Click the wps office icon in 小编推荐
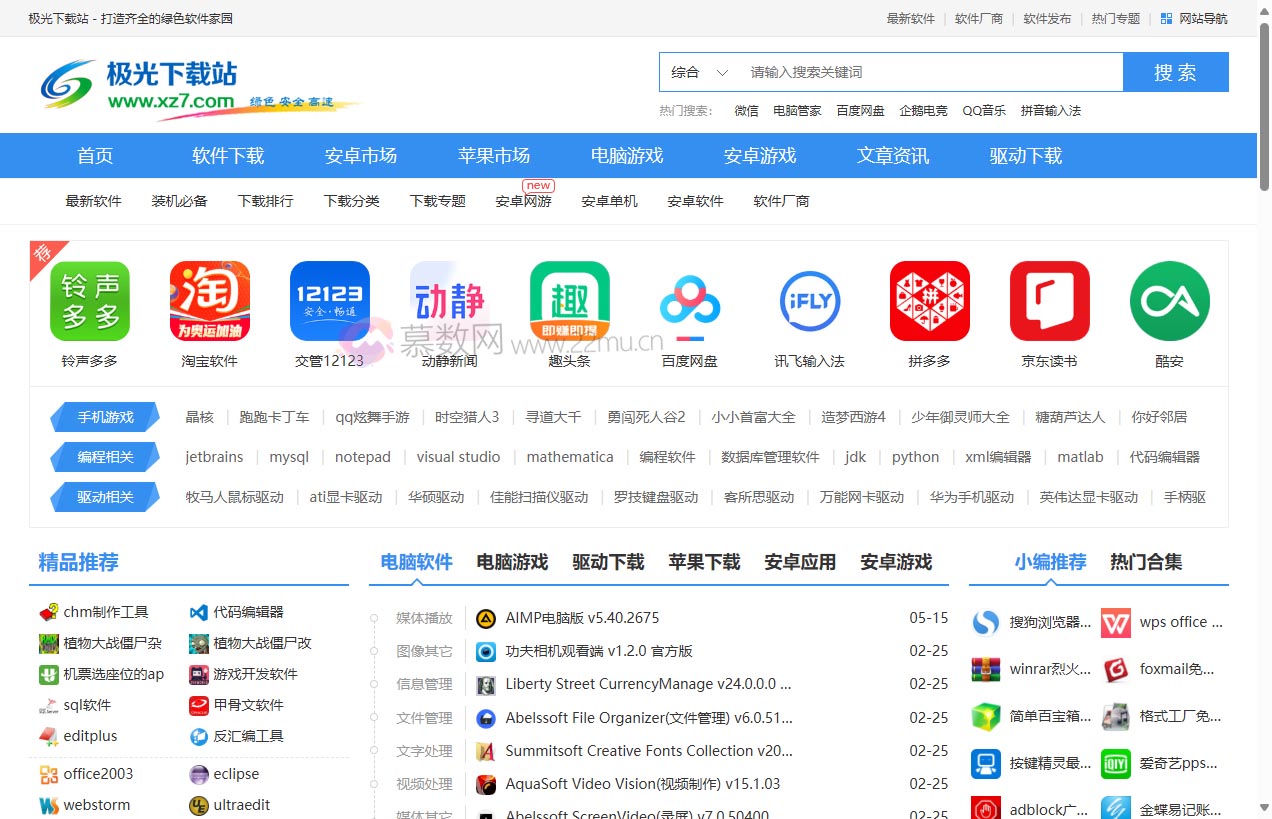 (x=1116, y=622)
